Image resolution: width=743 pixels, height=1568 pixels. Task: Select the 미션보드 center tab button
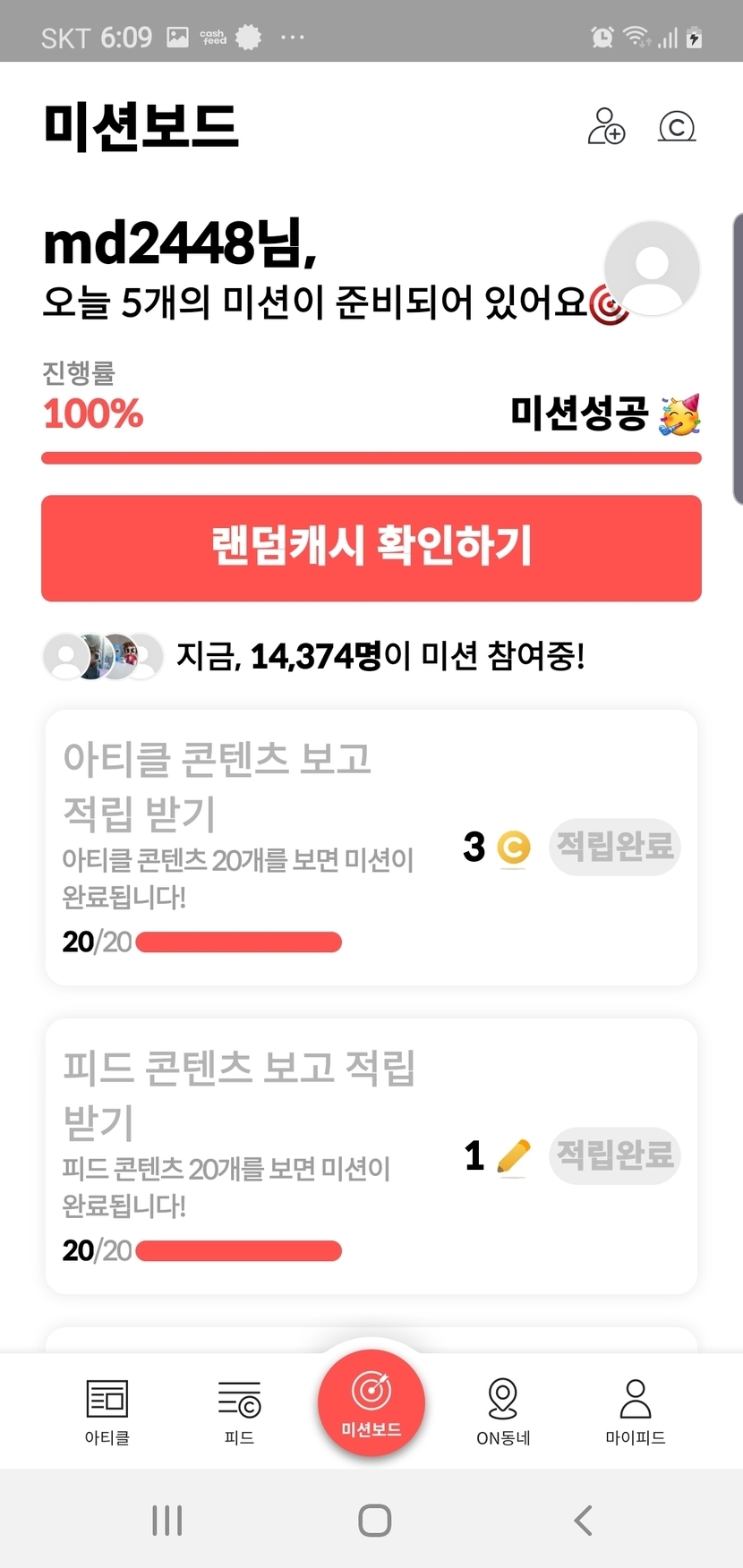371,1402
